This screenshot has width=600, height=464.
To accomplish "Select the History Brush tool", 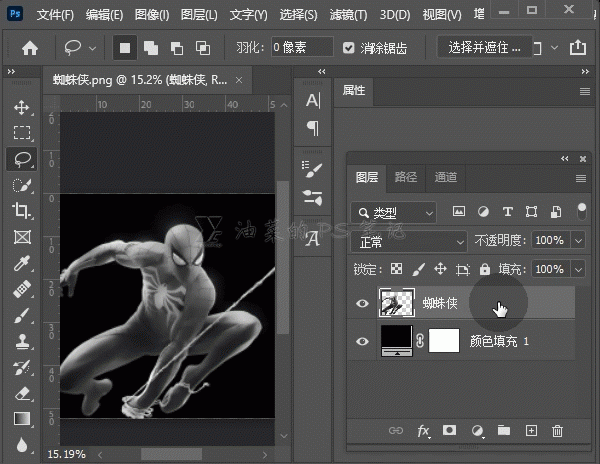I will pyautogui.click(x=22, y=367).
